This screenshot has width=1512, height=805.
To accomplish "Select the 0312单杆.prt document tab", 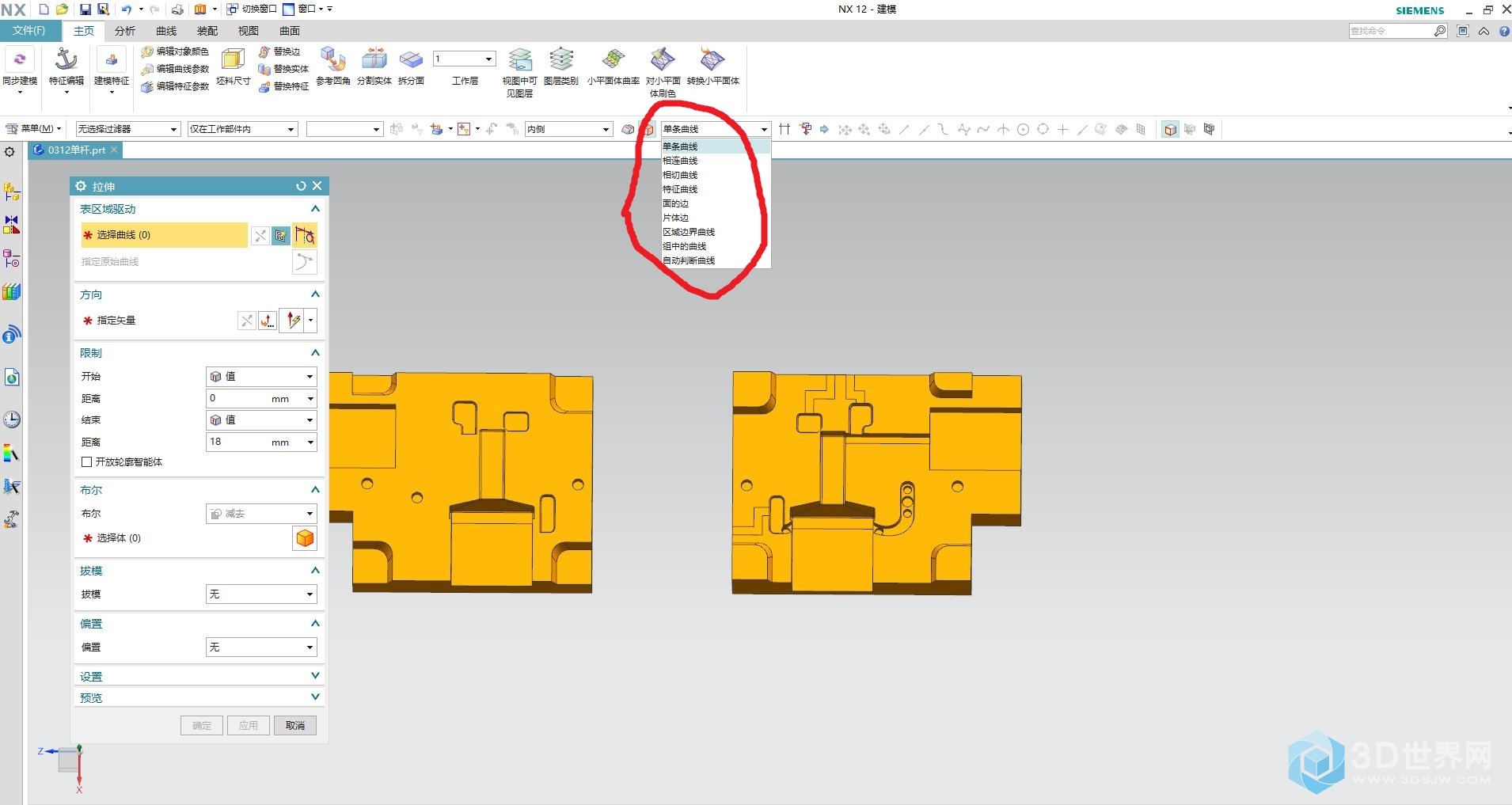I will [x=76, y=150].
